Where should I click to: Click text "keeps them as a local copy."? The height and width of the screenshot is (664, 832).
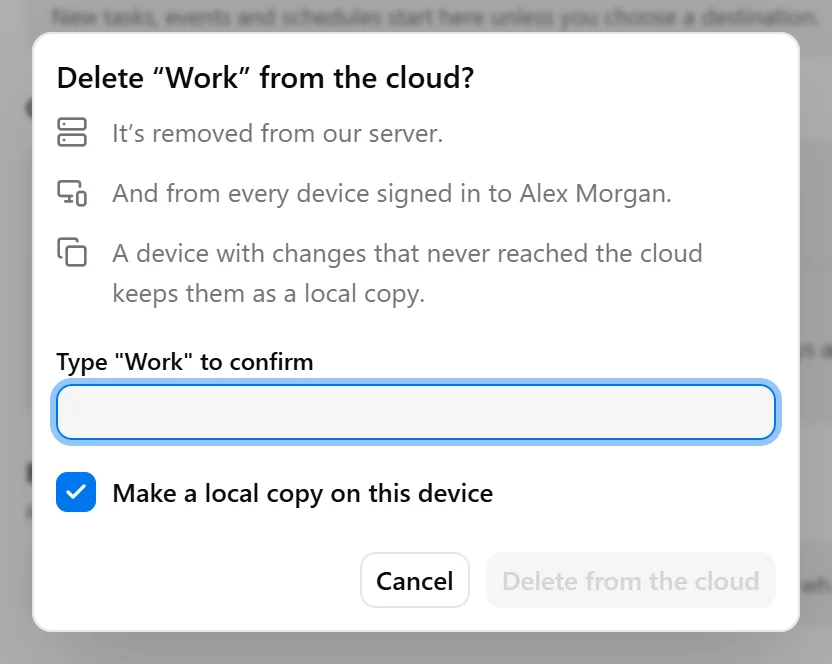268,294
